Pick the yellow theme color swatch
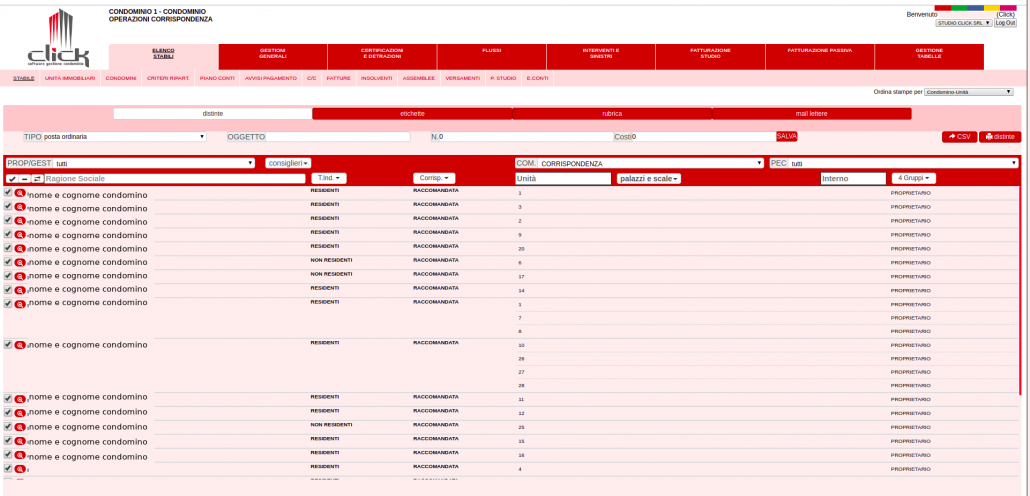The image size is (1030, 496). [992, 8]
